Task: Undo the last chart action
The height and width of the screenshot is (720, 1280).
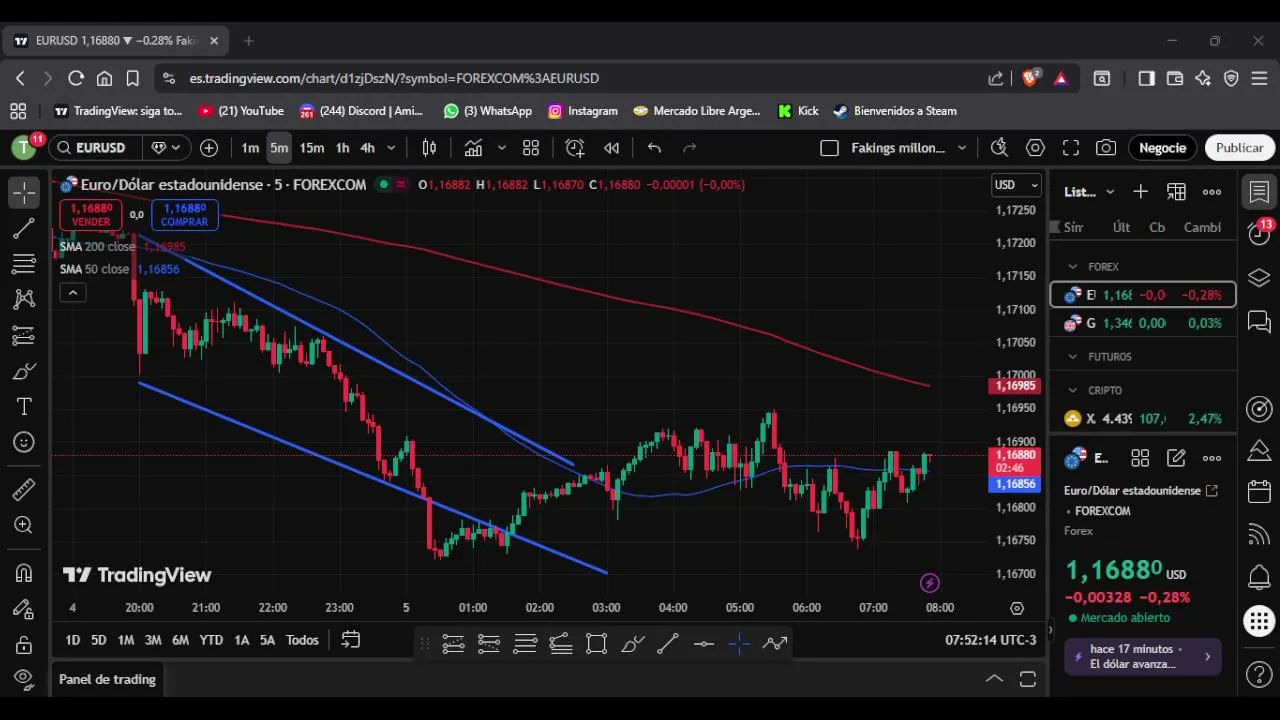Action: [x=654, y=148]
